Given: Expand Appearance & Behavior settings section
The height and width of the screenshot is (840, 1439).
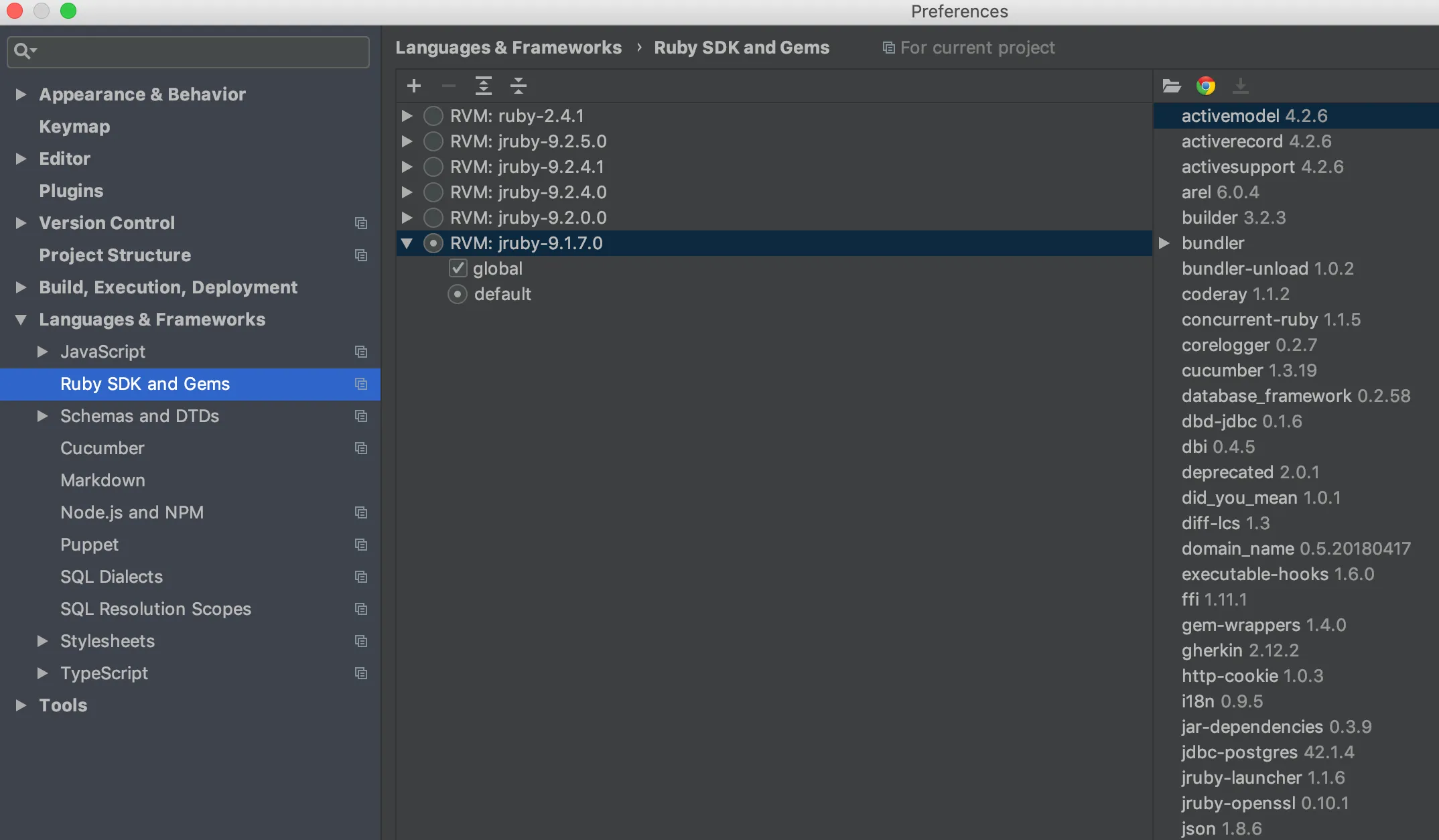Looking at the screenshot, I should pos(21,94).
